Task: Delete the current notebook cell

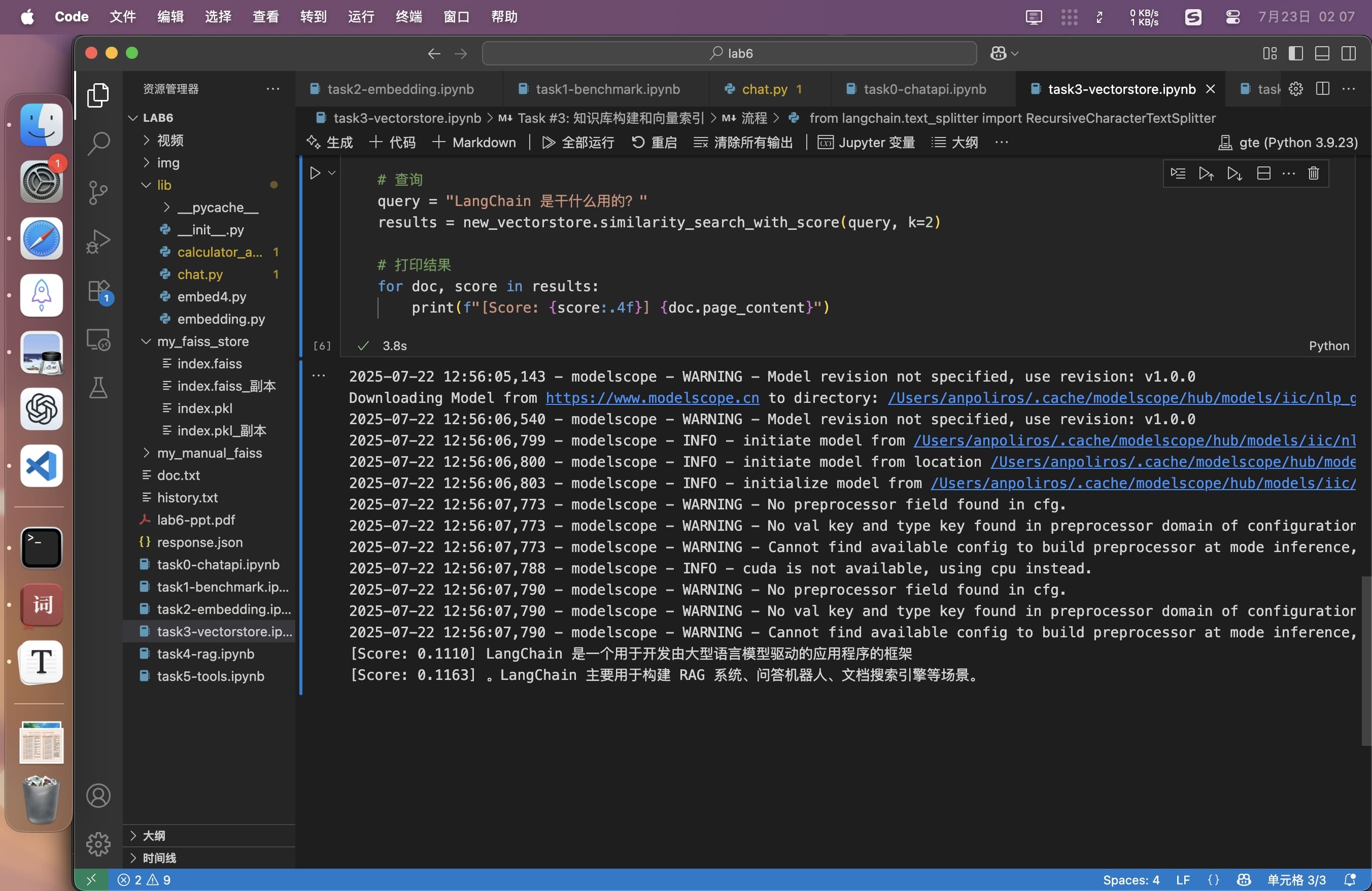Action: click(x=1313, y=174)
